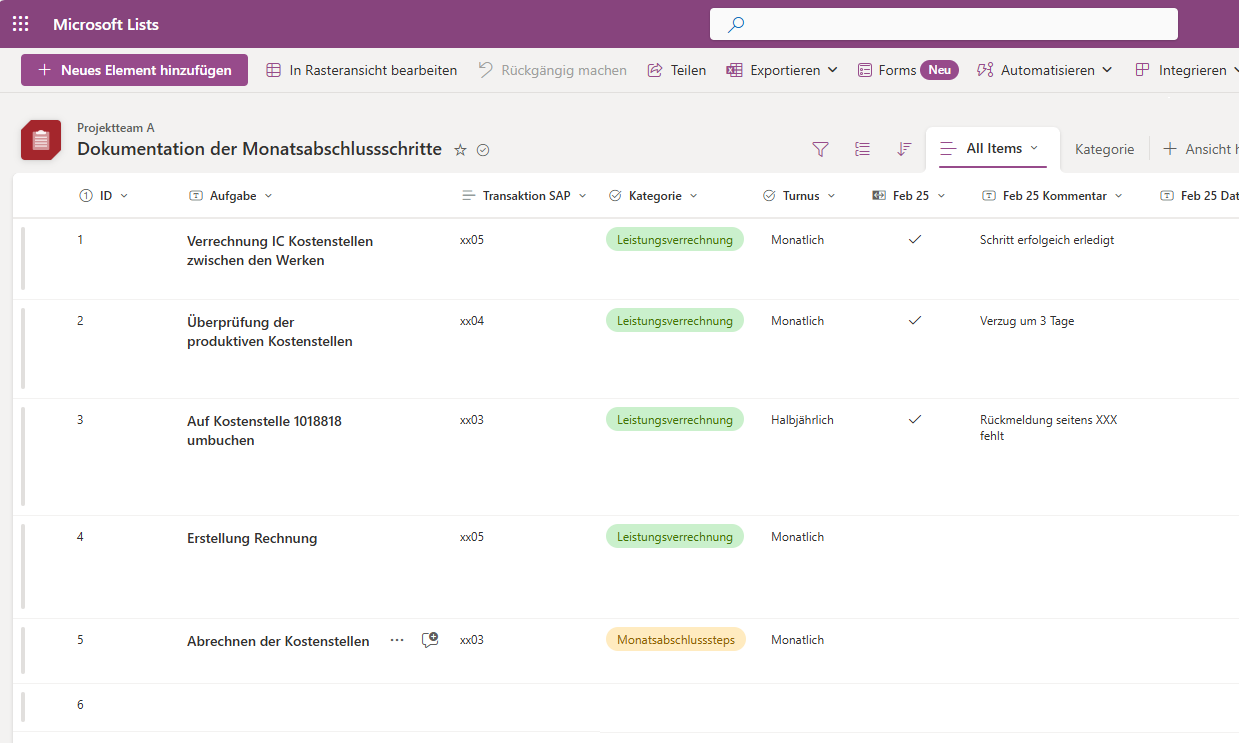Expand the Automatisieren menu
The image size is (1239, 743).
(x=1044, y=70)
